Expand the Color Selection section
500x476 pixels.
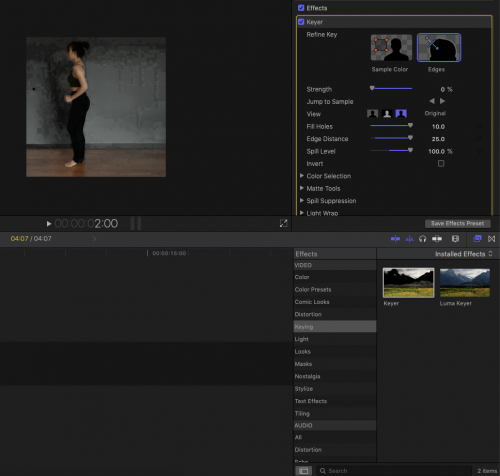click(302, 176)
